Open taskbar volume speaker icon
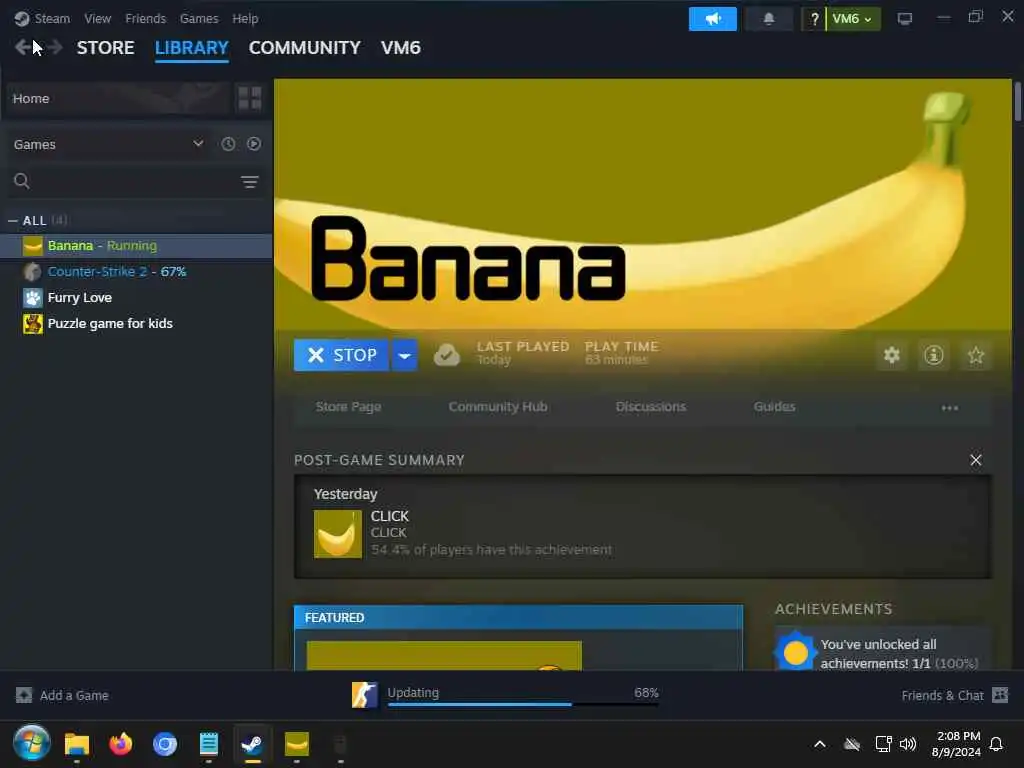This screenshot has width=1024, height=768. click(x=908, y=744)
